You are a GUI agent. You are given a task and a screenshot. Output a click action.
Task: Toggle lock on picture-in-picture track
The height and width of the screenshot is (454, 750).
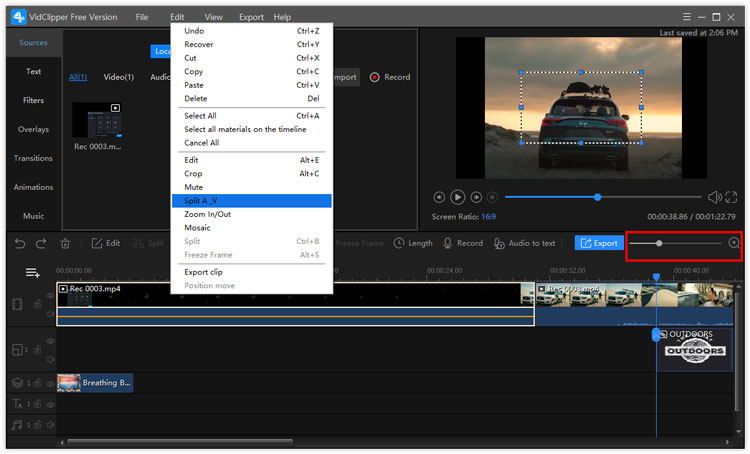click(x=37, y=350)
